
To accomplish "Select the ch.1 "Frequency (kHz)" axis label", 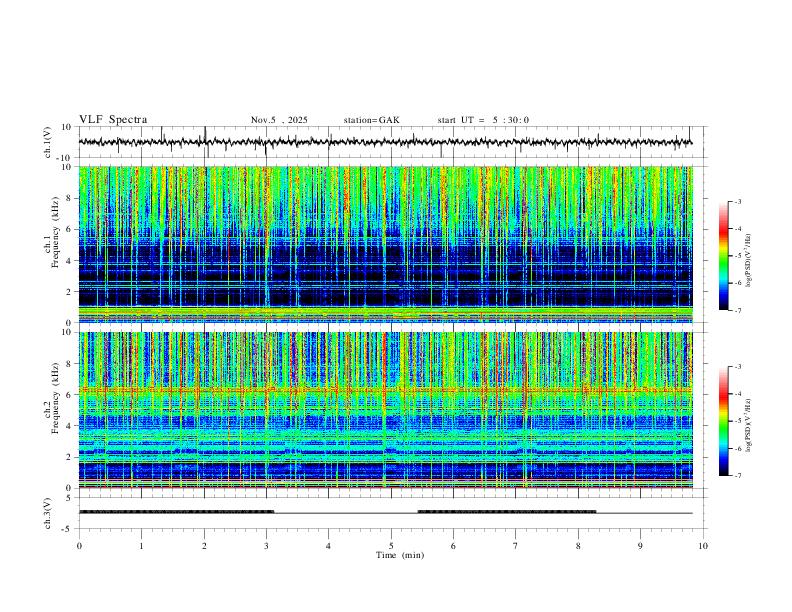I will tap(55, 232).
